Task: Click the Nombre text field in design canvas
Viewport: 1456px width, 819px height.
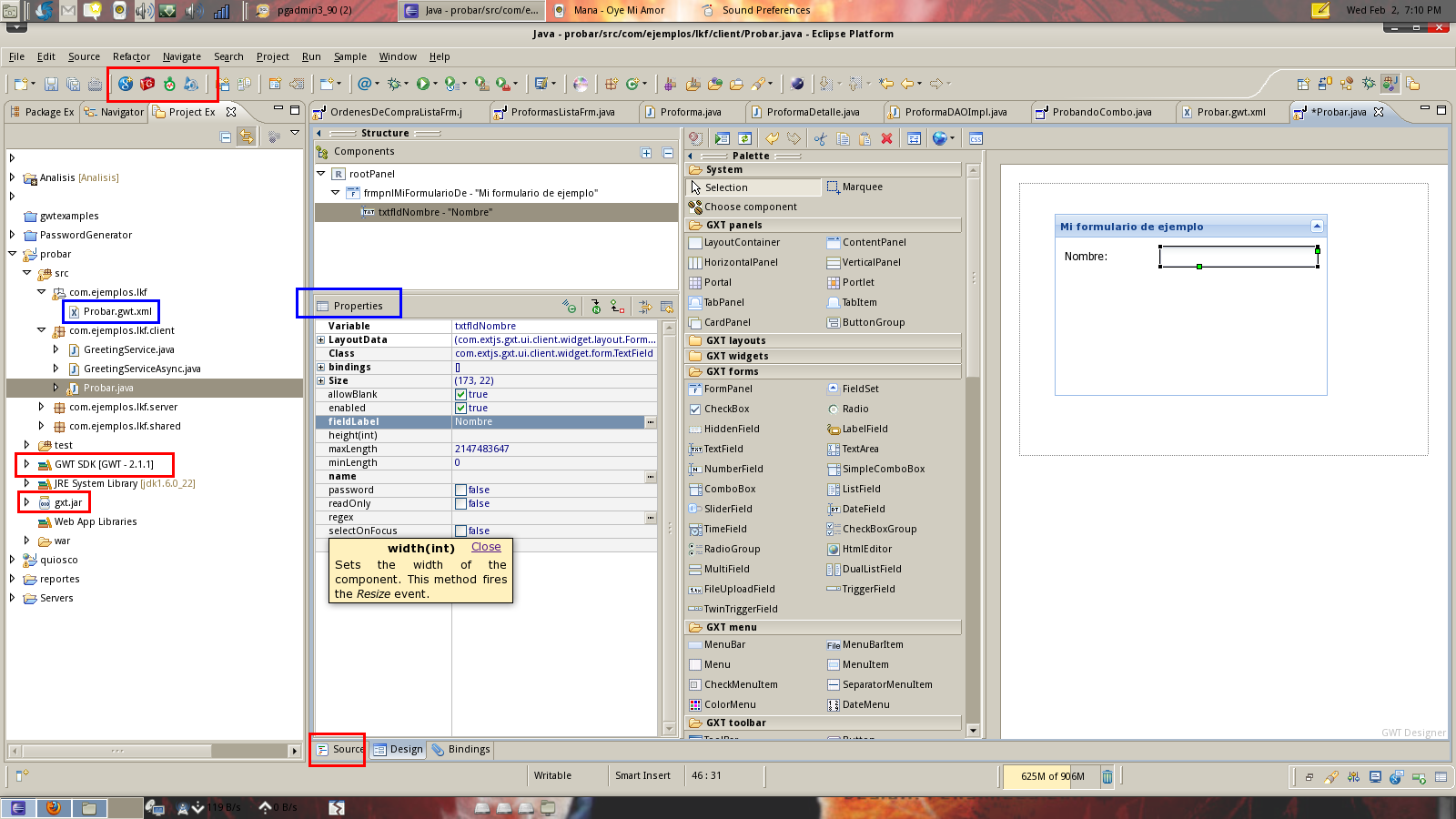Action: pos(1239,257)
